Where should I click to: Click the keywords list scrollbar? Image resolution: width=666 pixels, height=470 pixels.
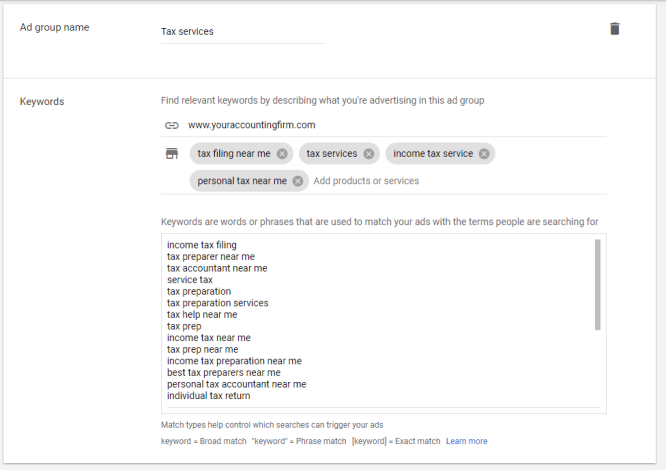click(598, 285)
